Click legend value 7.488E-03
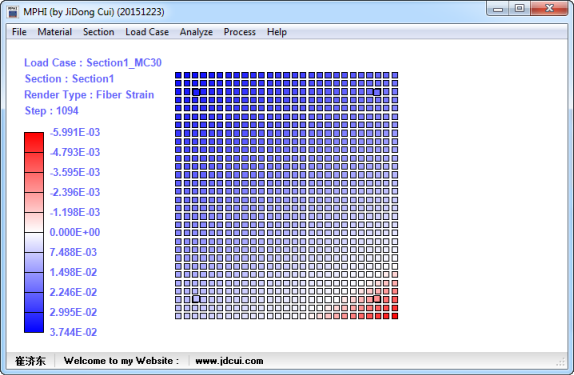 (73, 252)
